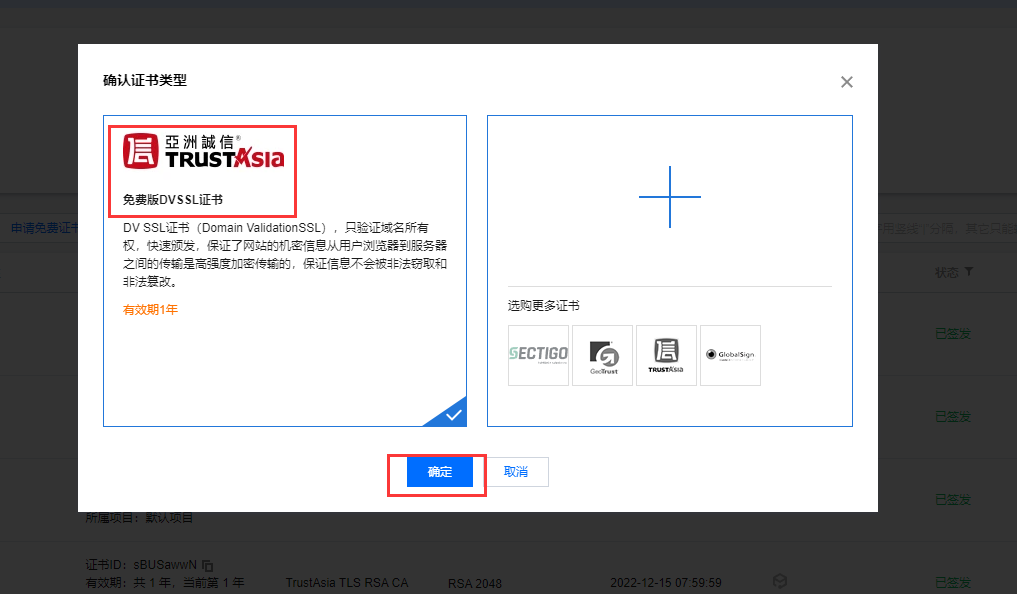Click the small icon beside expiry date 2022-12-15
This screenshot has height=594, width=1017.
(779, 581)
